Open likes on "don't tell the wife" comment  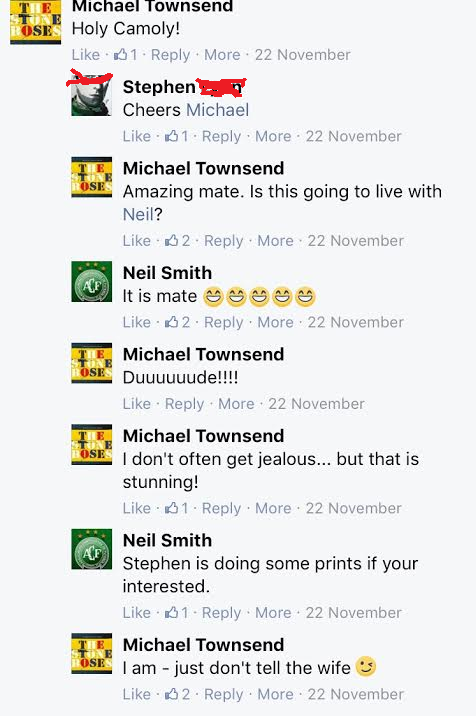177,695
